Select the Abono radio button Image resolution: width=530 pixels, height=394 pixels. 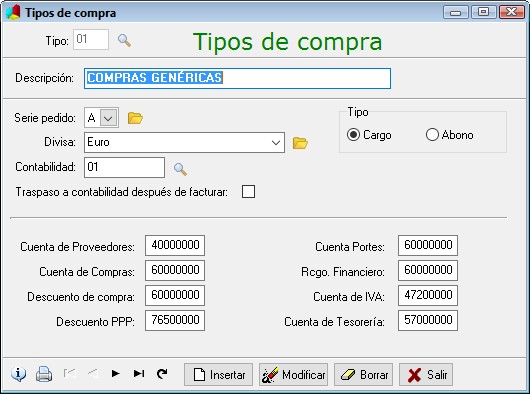(432, 135)
